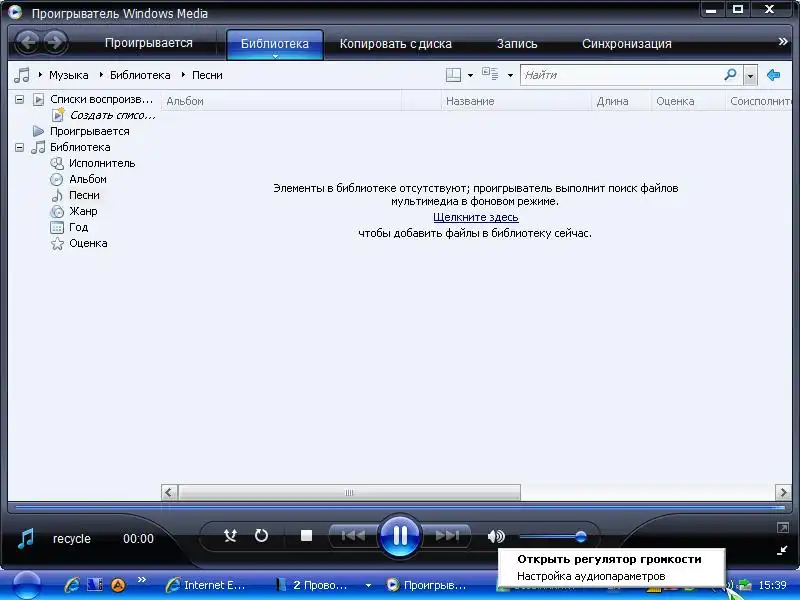This screenshot has width=800, height=600.
Task: Sort by the Альбом column header
Action: (281, 101)
